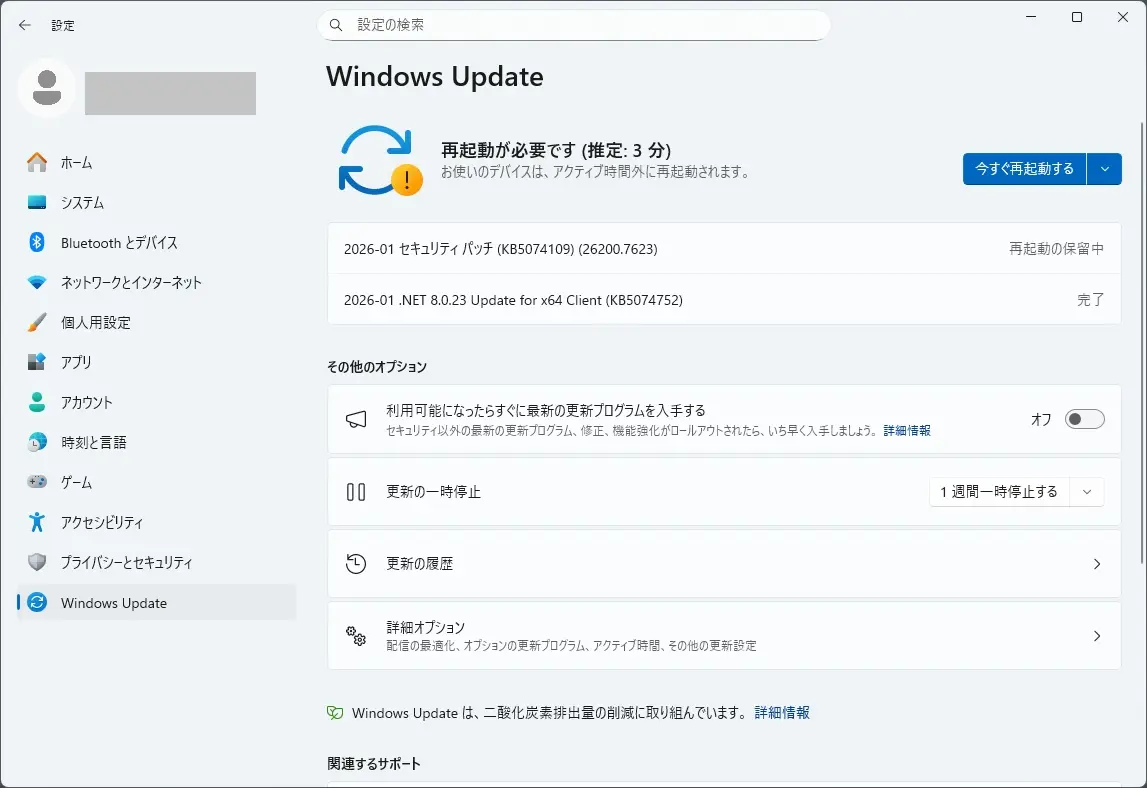
Task: Open 詳細オプション via its right chevron
Action: (x=1096, y=636)
